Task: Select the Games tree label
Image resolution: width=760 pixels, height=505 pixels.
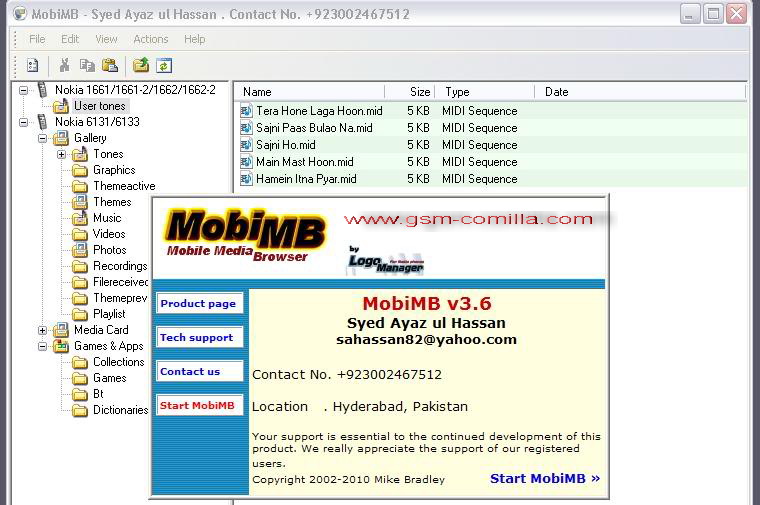Action: pos(110,378)
